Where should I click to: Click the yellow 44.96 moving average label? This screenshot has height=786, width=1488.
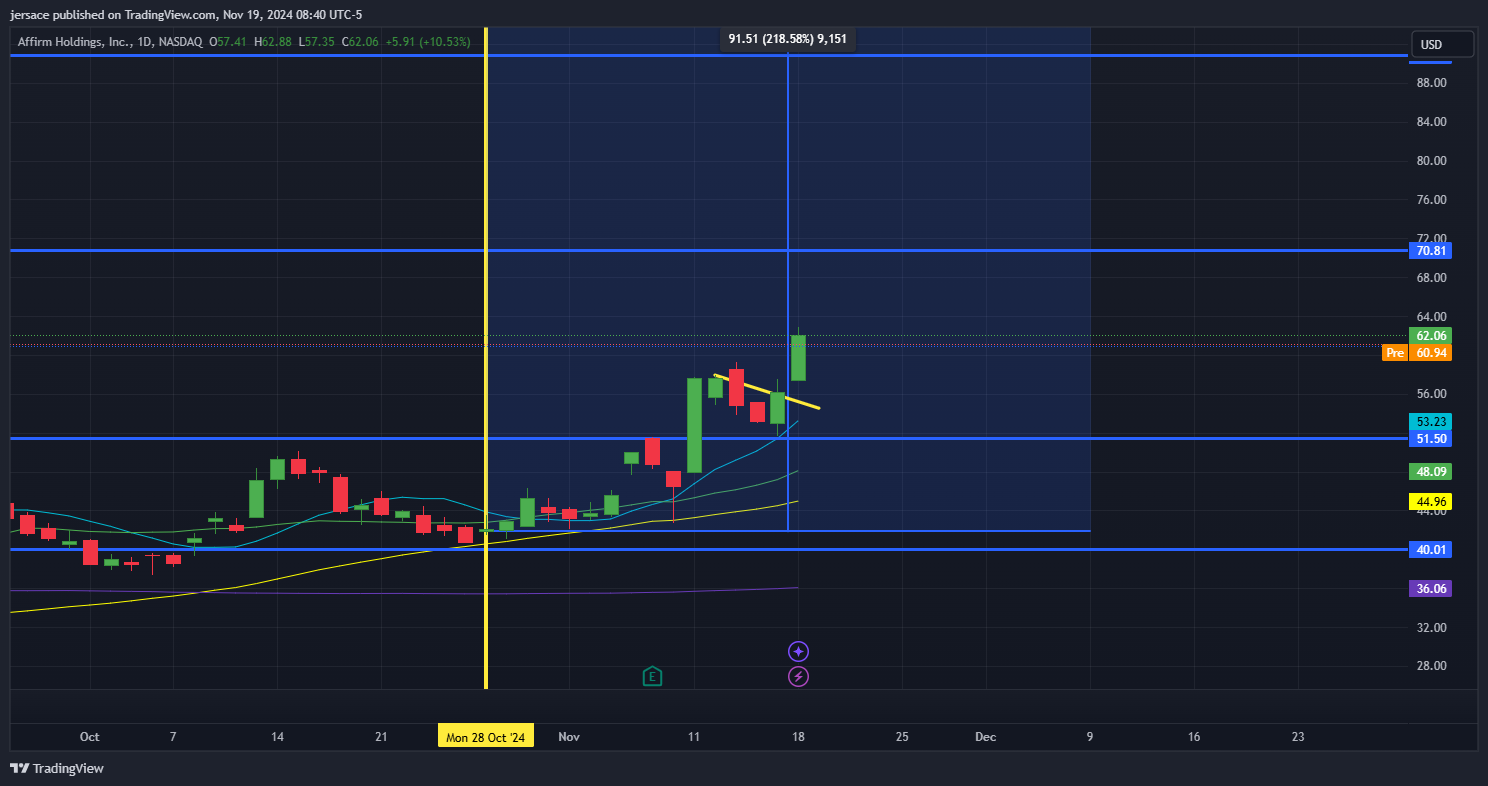click(x=1431, y=501)
